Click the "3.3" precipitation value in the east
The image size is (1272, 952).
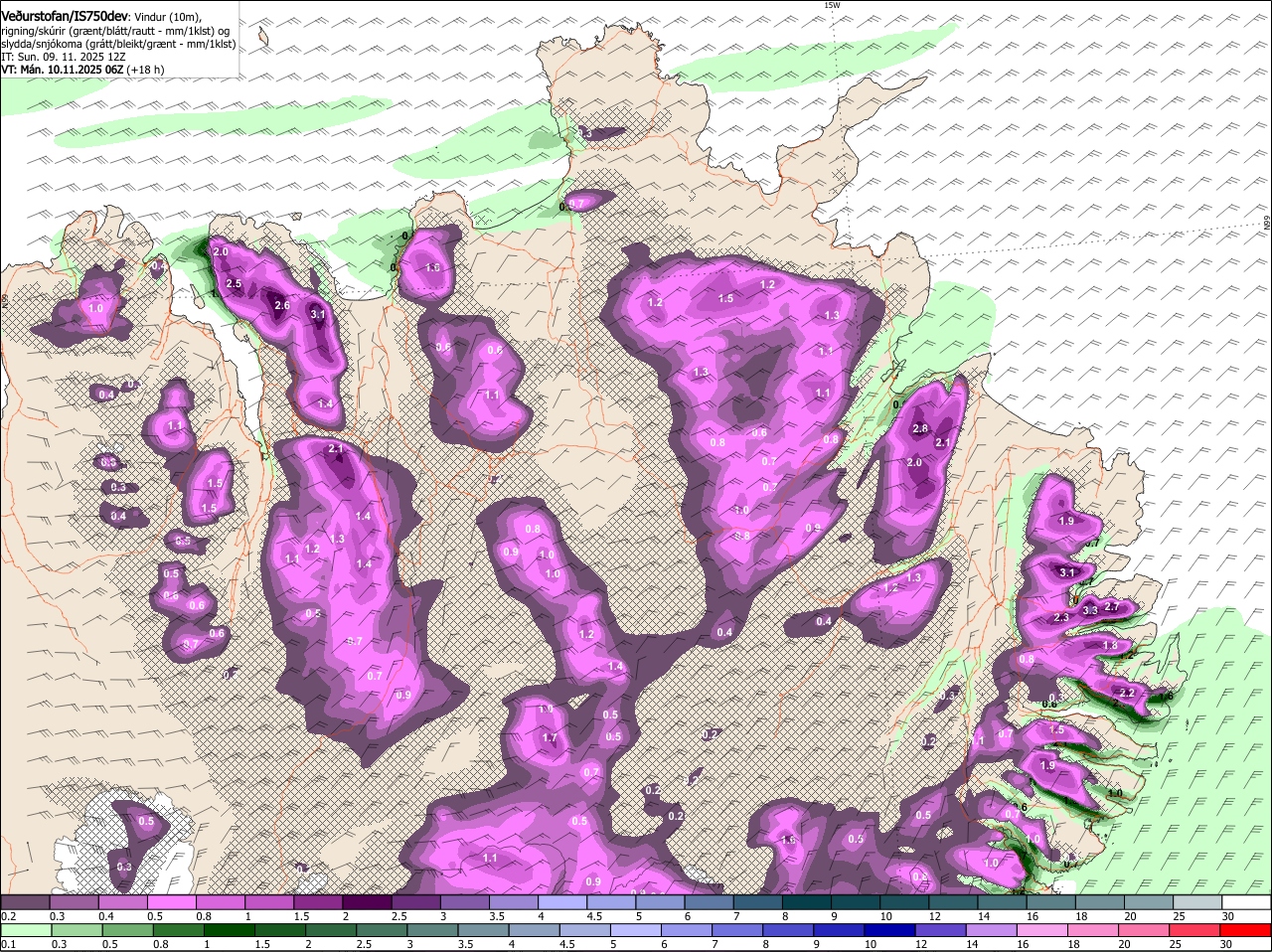1090,610
